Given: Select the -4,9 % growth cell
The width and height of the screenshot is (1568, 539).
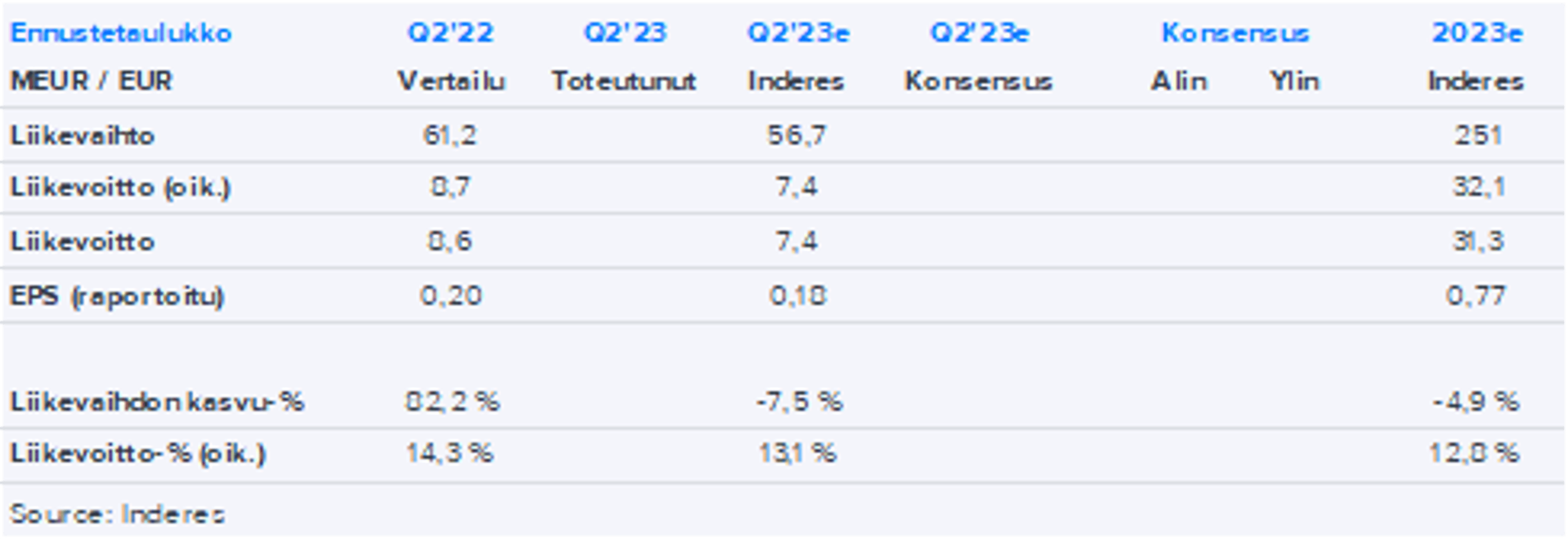Looking at the screenshot, I should 1476,402.
